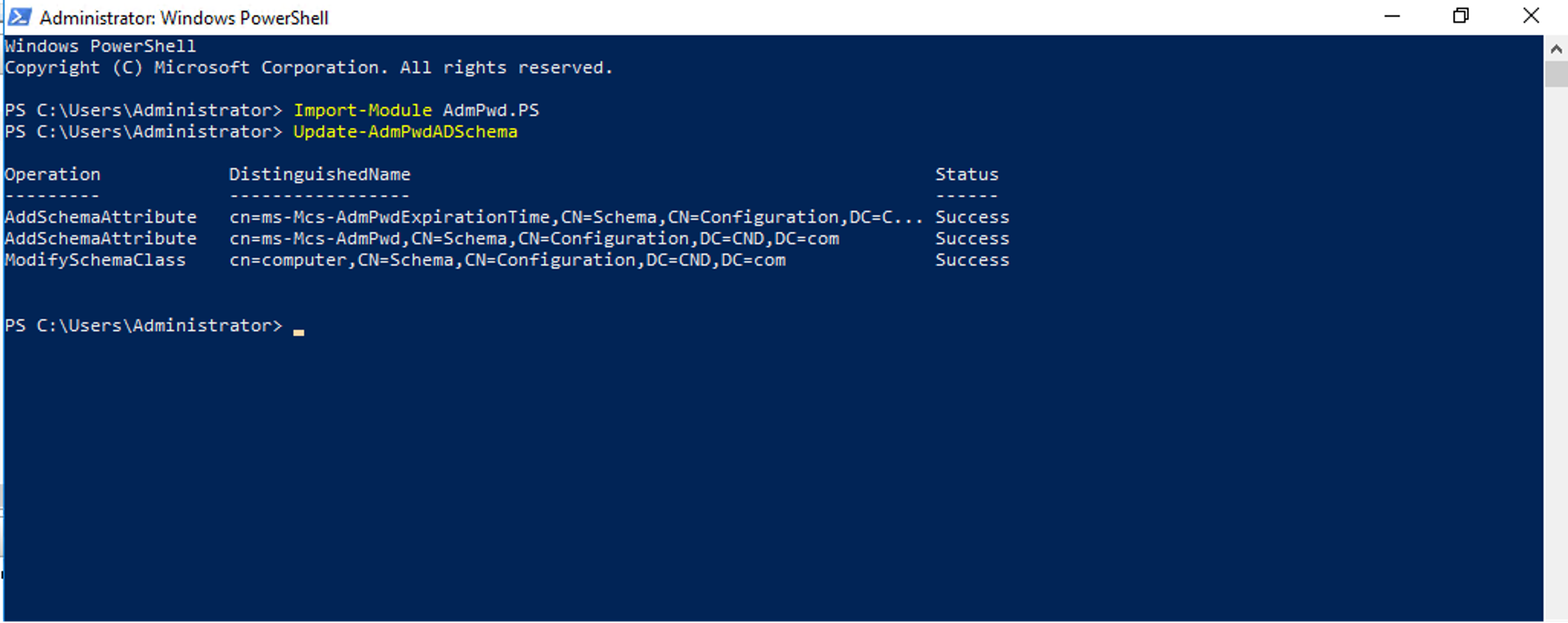The width and height of the screenshot is (1568, 623).
Task: Click the PowerShell icon in title bar
Action: 20,17
